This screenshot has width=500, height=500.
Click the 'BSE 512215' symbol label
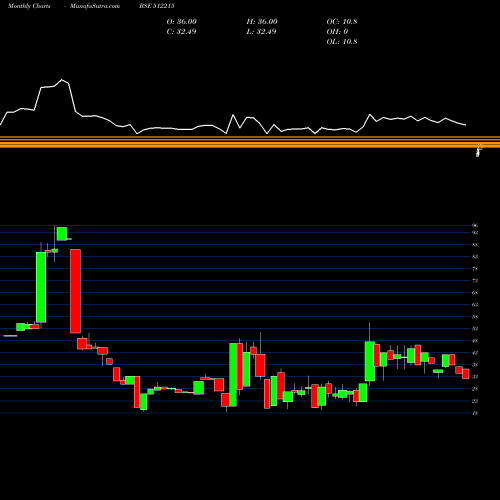pyautogui.click(x=157, y=6)
